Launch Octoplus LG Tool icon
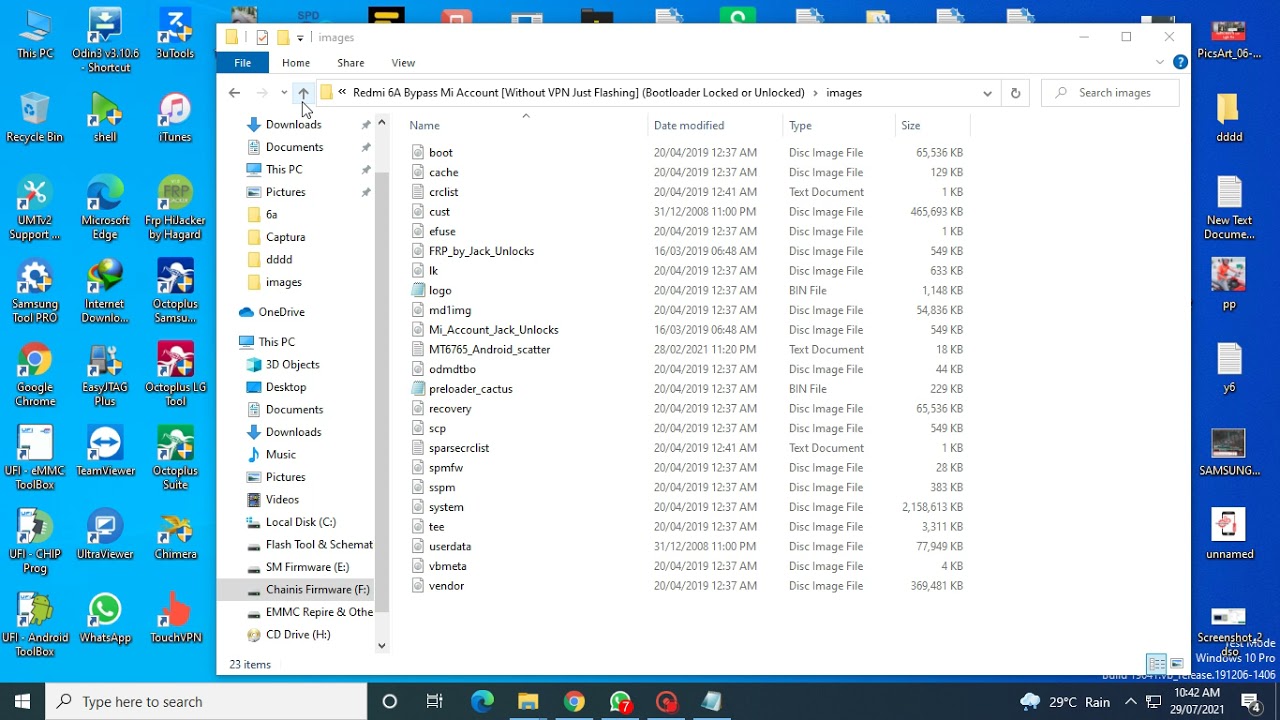 (x=175, y=375)
